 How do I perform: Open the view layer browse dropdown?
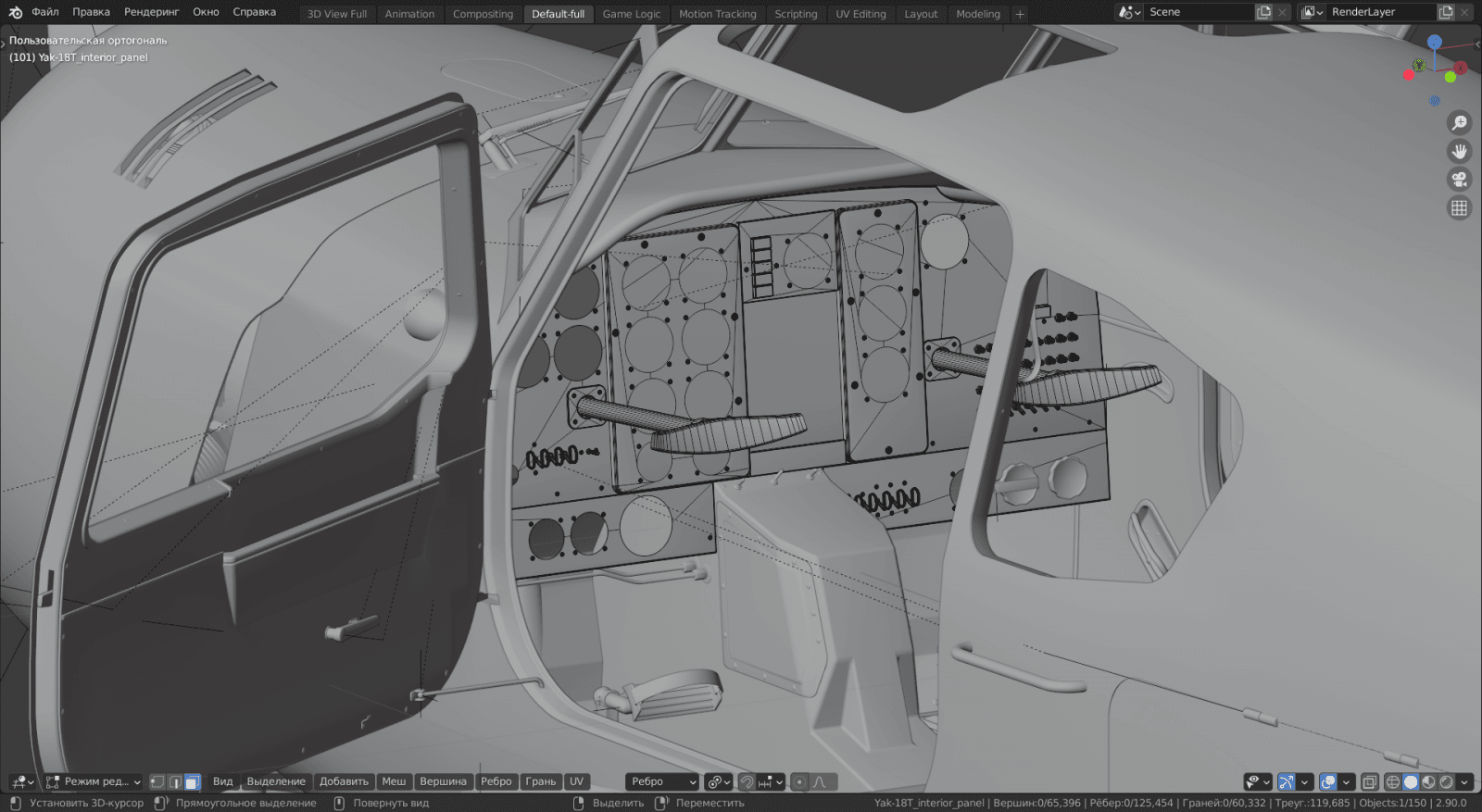pyautogui.click(x=1312, y=12)
